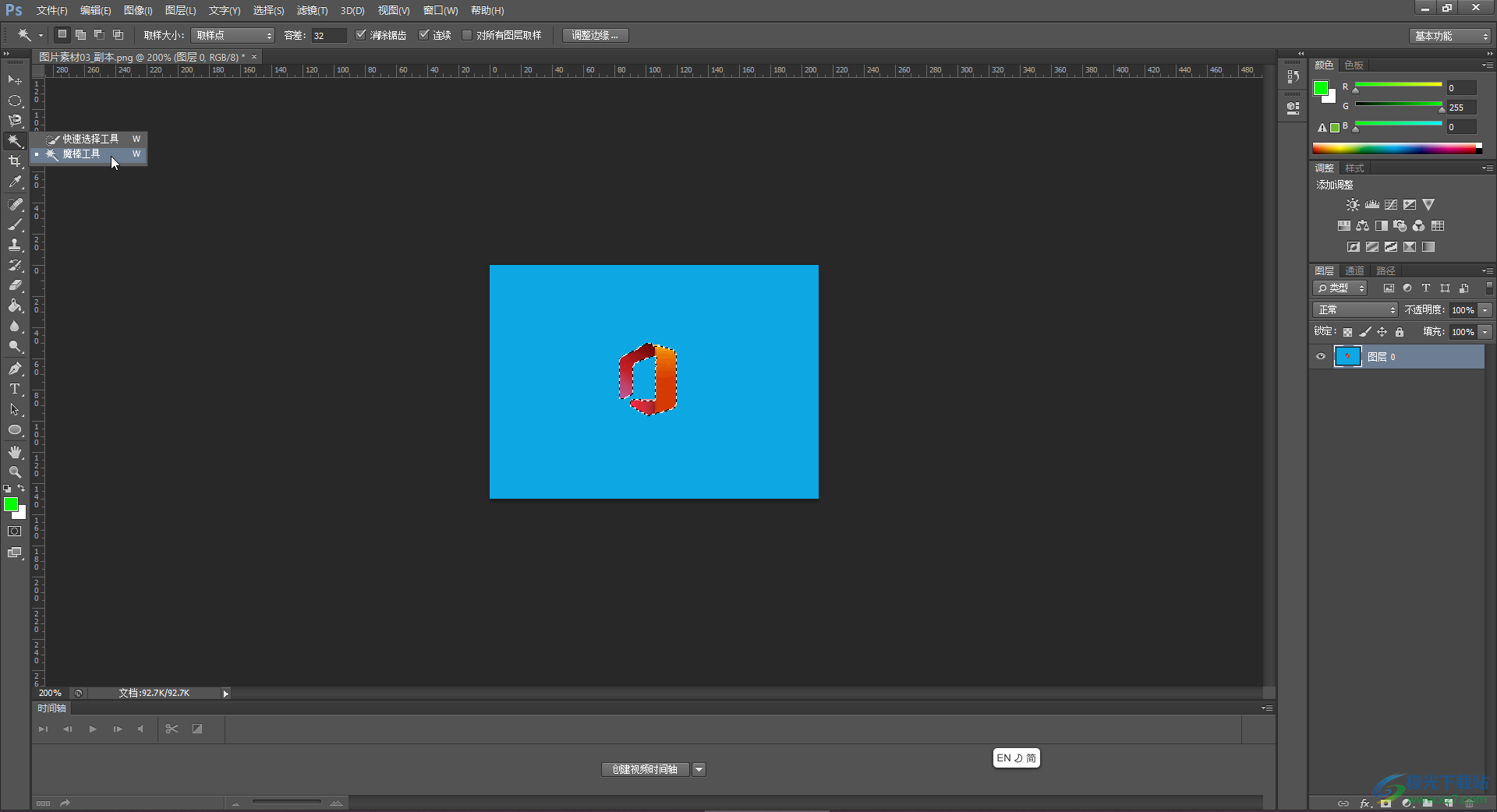Toggle lock position for layer

point(1382,332)
